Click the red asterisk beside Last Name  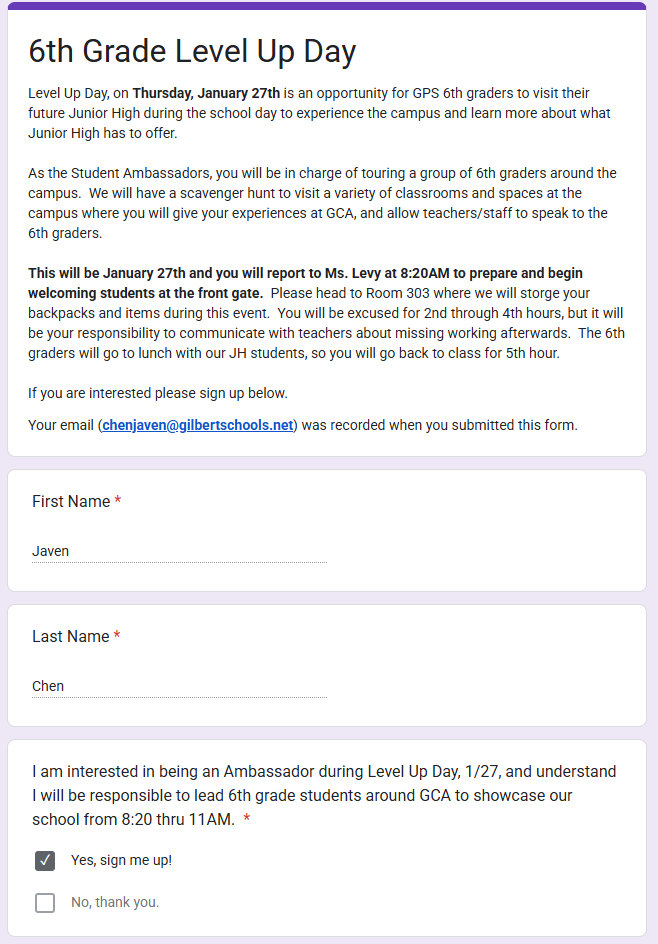117,636
